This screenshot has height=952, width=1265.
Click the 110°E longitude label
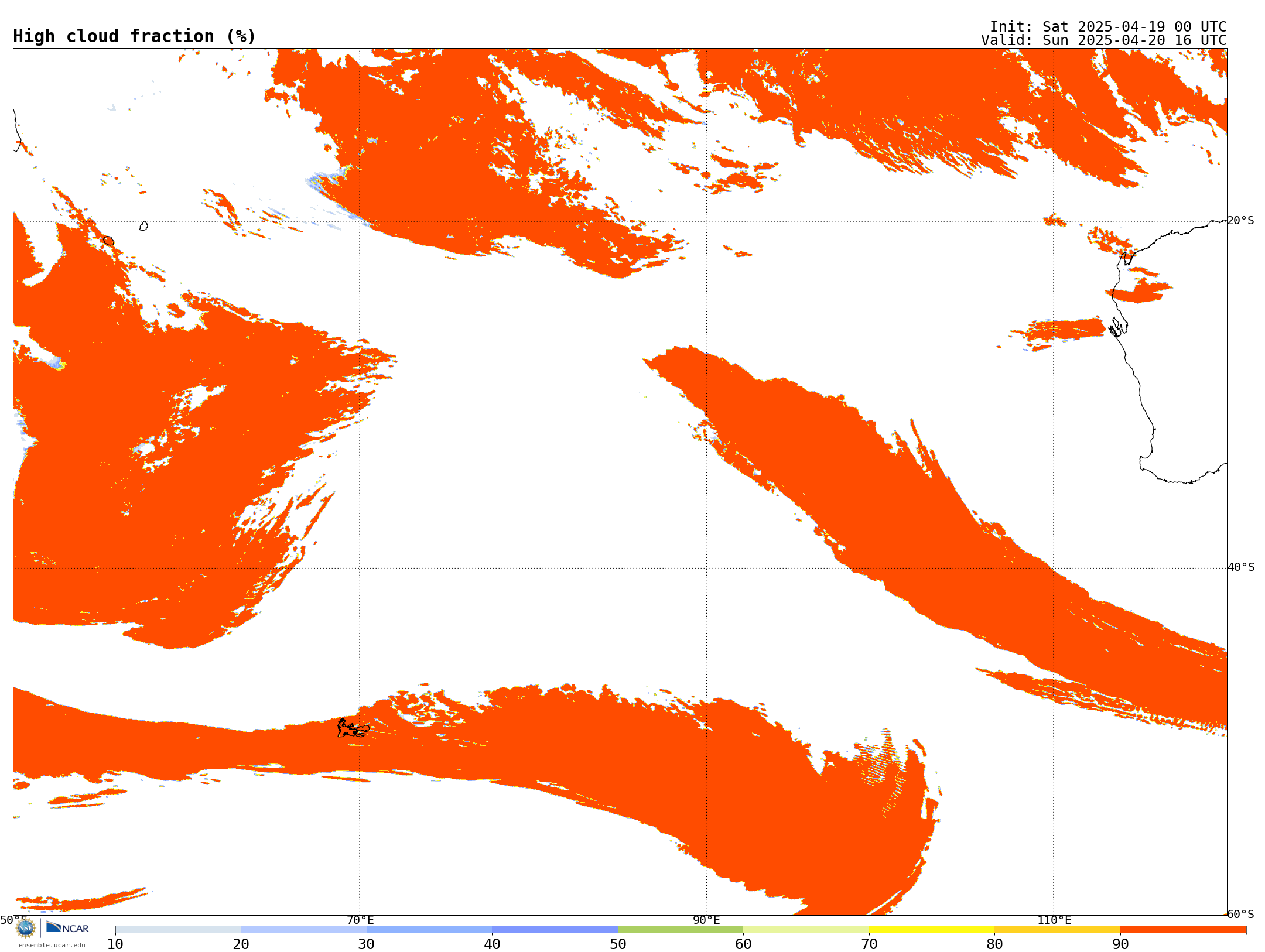pos(1054,920)
